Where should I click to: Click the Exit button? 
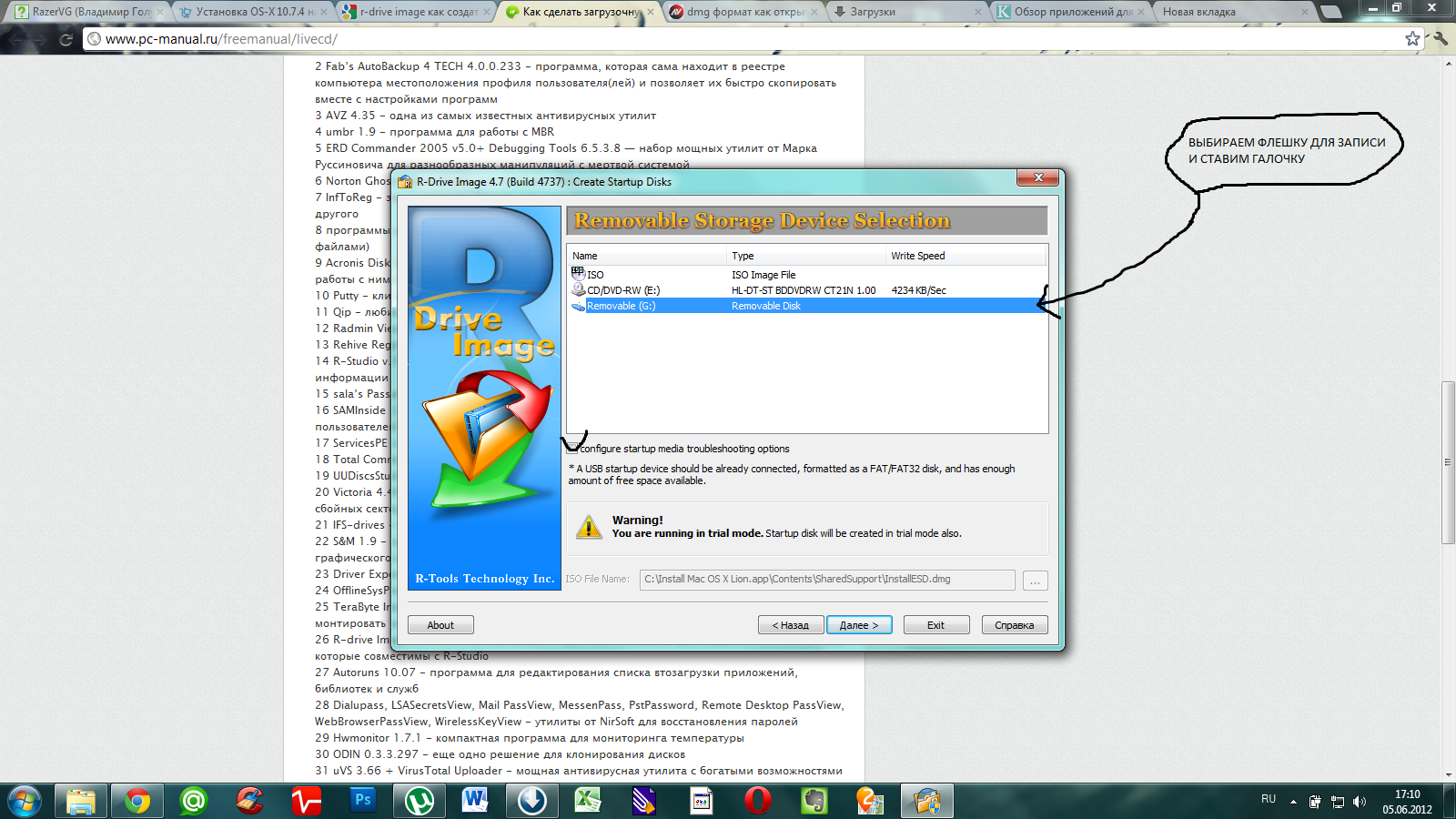click(x=935, y=625)
